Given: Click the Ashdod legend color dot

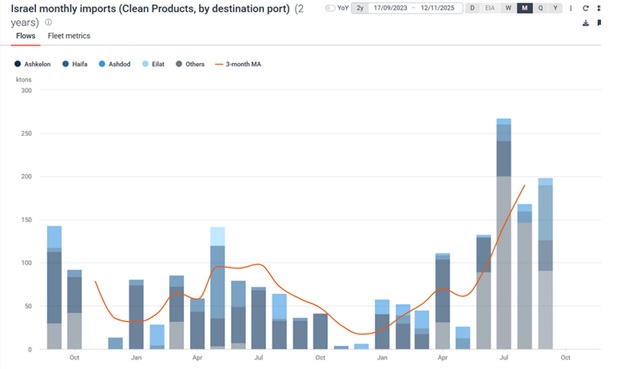Looking at the screenshot, I should 102,64.
